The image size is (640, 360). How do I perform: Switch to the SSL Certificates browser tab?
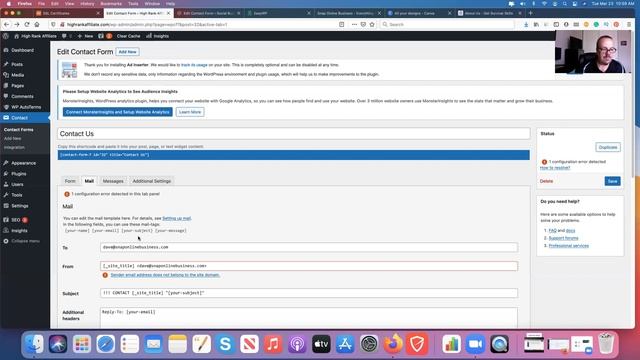67,13
